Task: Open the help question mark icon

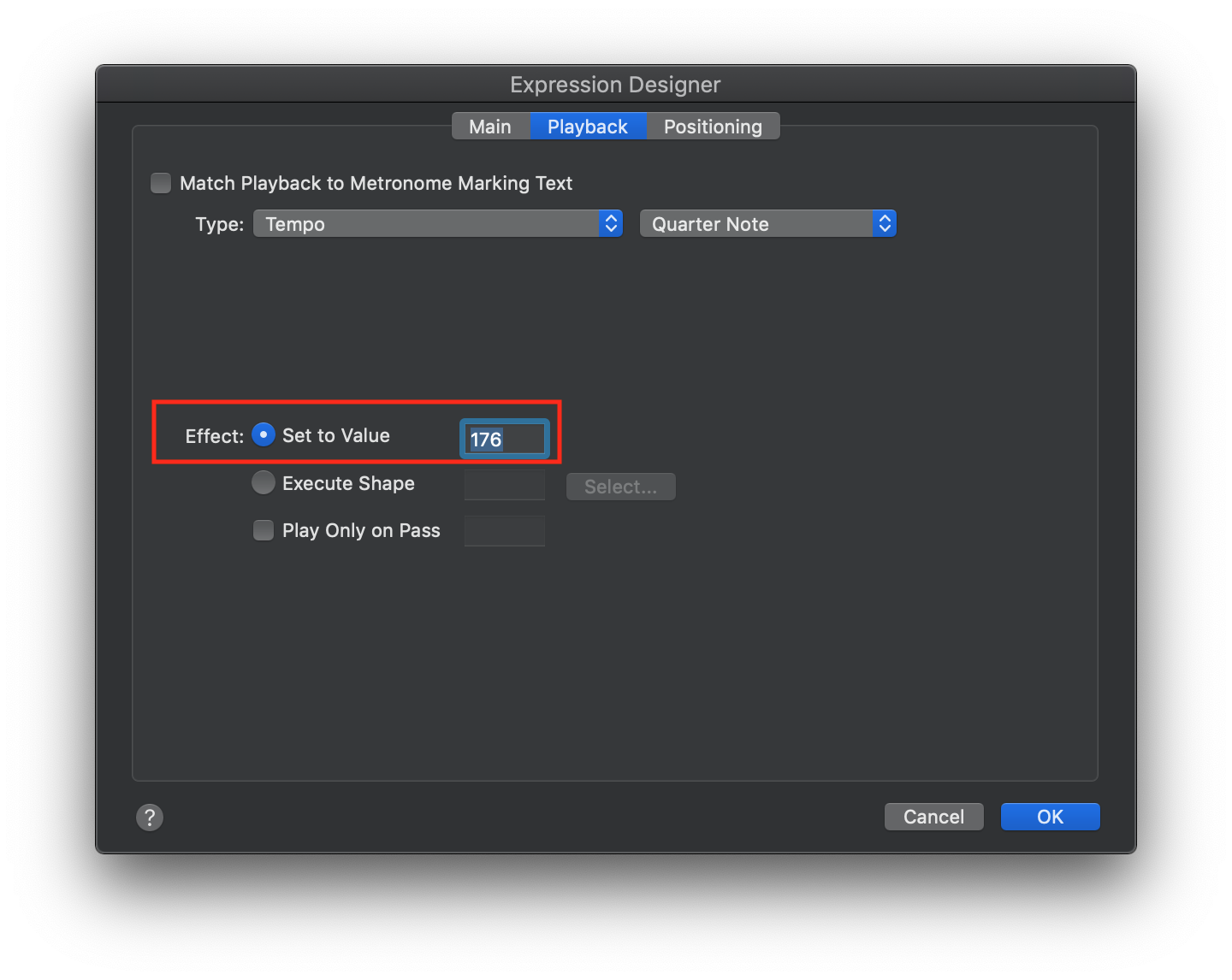Action: (150, 818)
